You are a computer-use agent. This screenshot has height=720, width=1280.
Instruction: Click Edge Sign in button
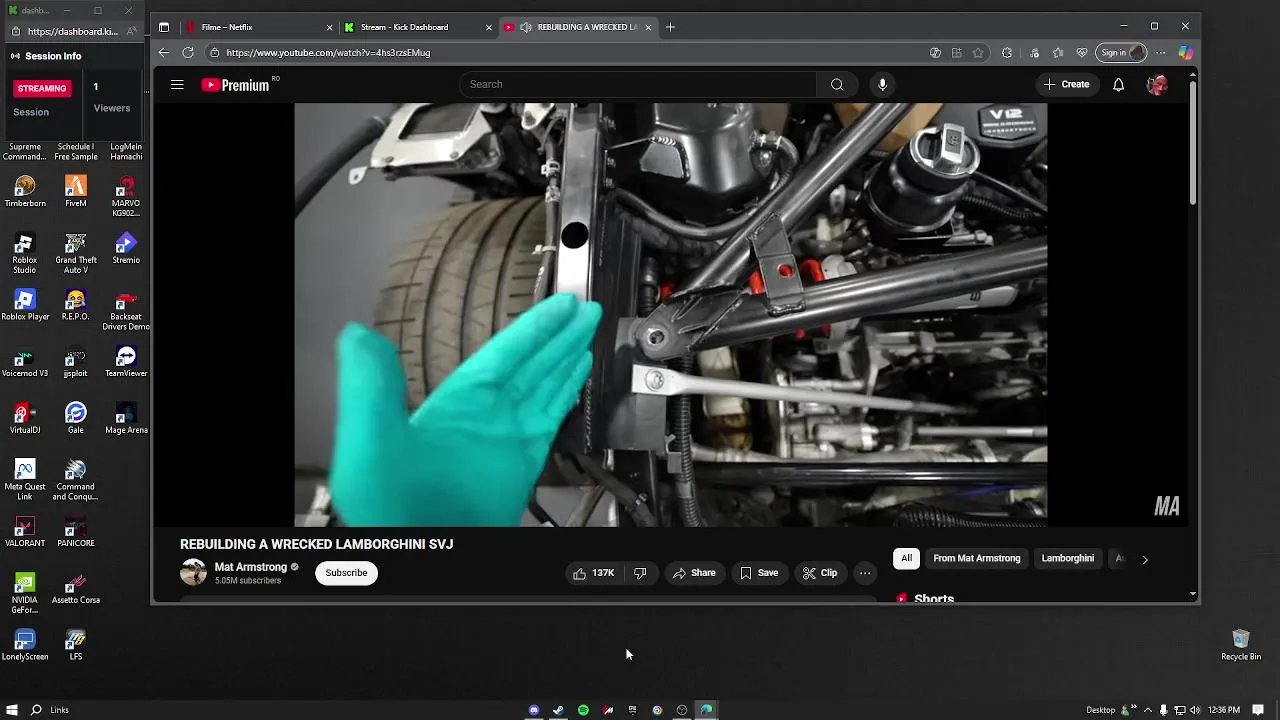1121,53
